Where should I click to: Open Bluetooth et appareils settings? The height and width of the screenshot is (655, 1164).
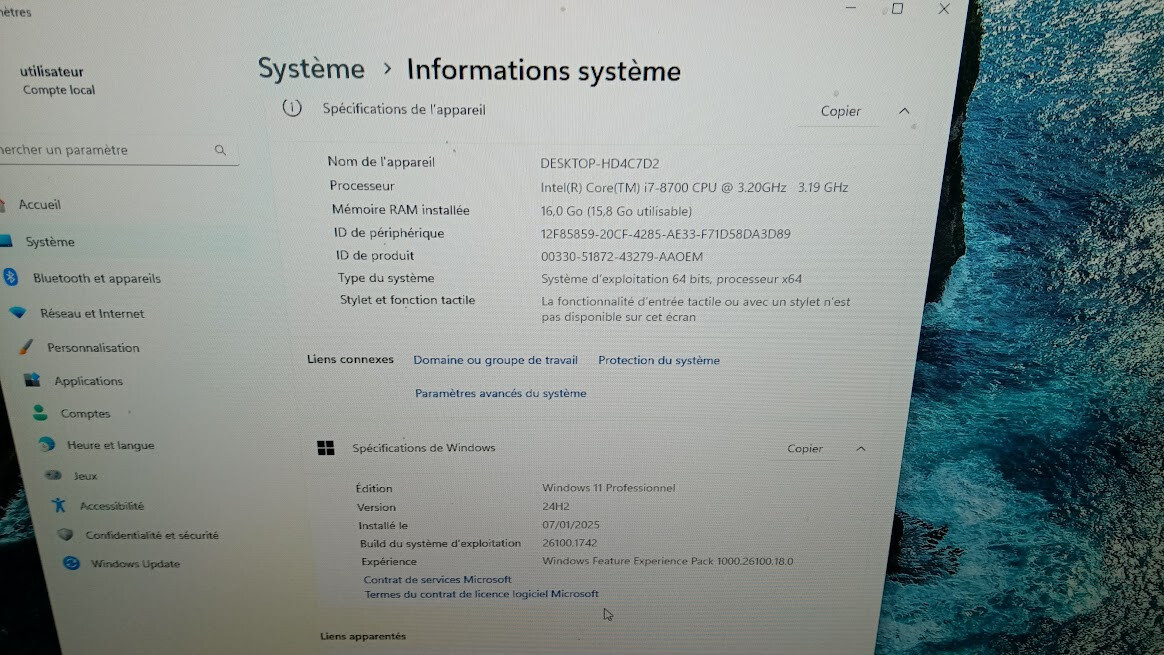point(97,278)
